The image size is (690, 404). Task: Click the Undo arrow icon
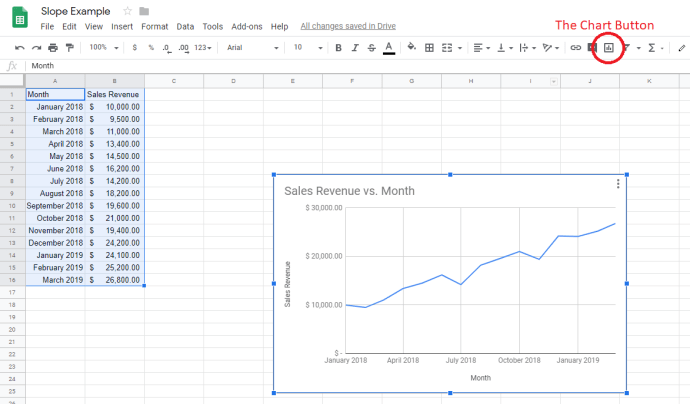(x=19, y=47)
